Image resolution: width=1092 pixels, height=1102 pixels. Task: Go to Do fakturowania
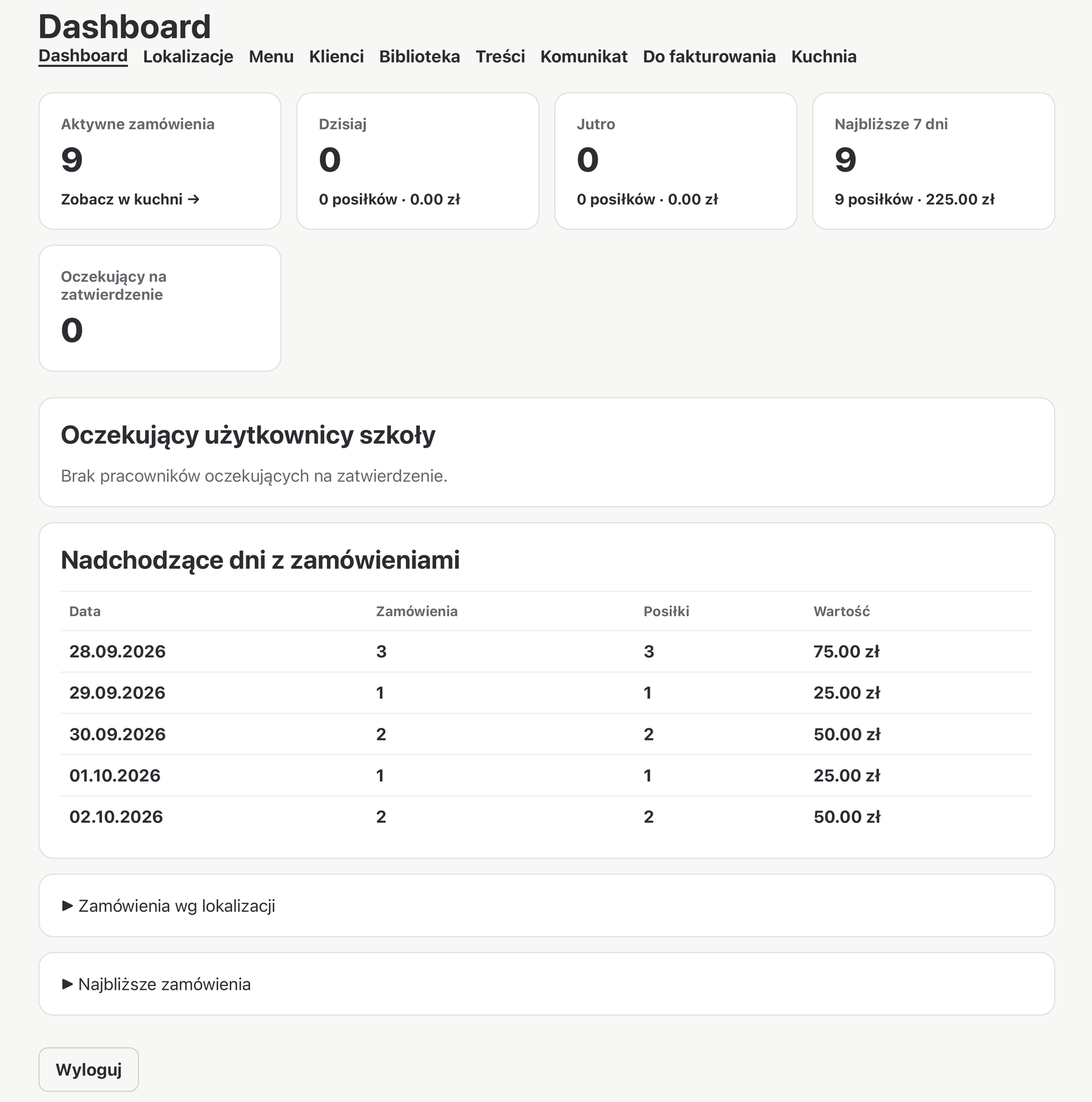(x=709, y=56)
